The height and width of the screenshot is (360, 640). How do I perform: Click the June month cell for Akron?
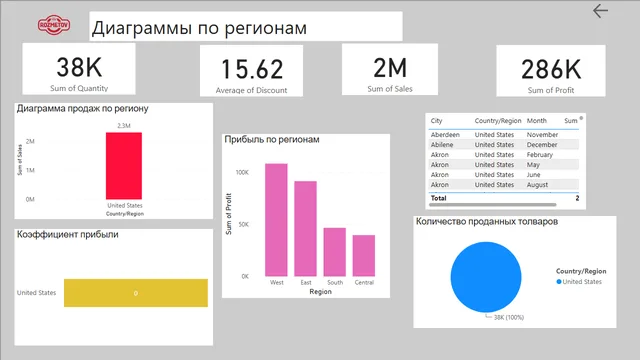click(533, 175)
